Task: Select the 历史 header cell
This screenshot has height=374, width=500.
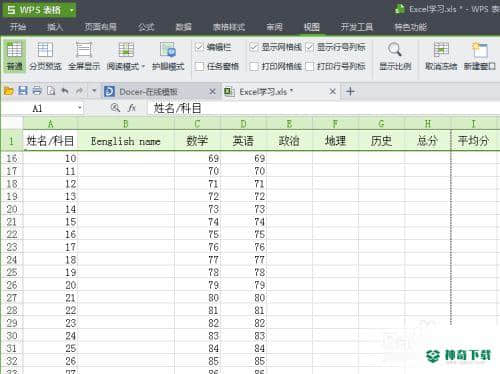Action: click(381, 141)
